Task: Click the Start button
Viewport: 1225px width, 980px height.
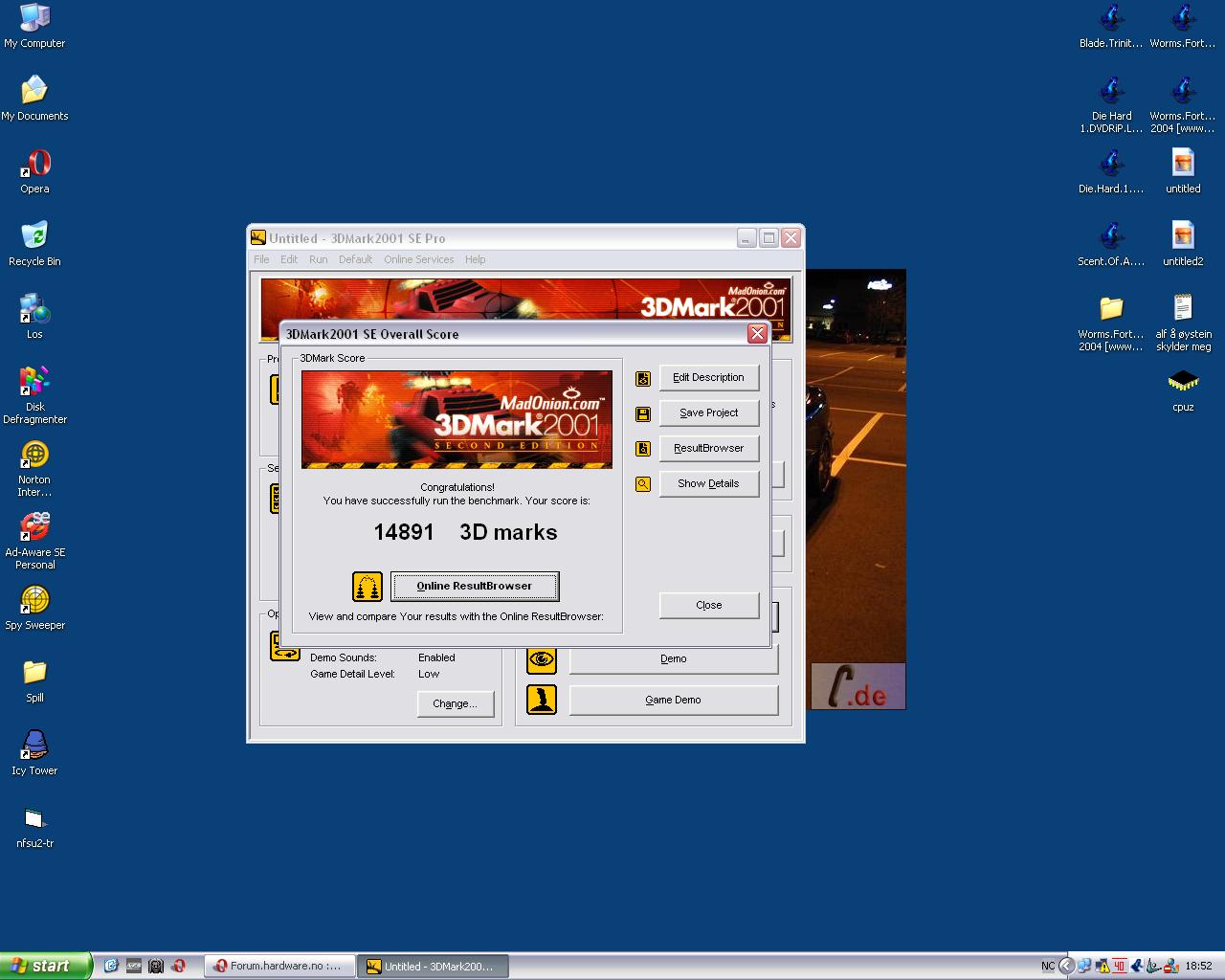Action: 46,966
